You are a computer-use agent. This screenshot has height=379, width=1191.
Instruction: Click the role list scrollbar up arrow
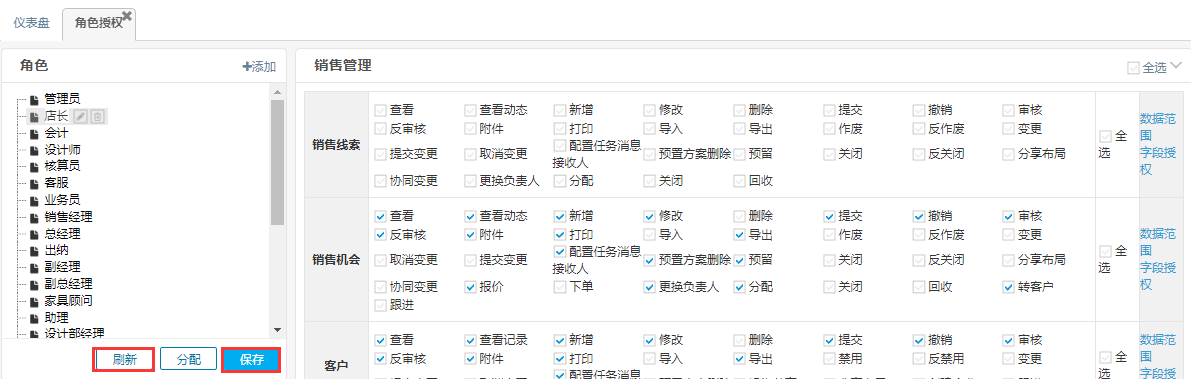tap(276, 93)
